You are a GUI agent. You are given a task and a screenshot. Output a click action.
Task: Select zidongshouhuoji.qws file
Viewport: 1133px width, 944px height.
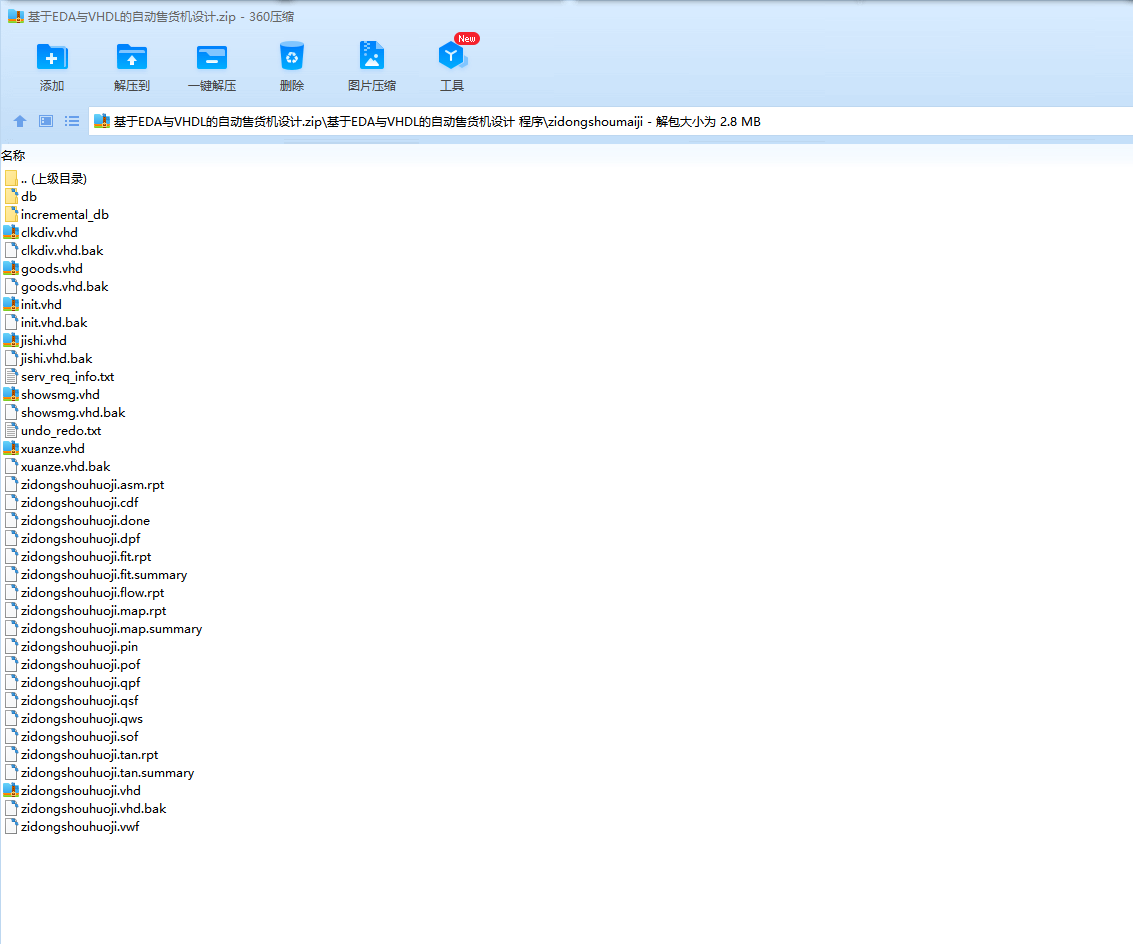click(74, 719)
